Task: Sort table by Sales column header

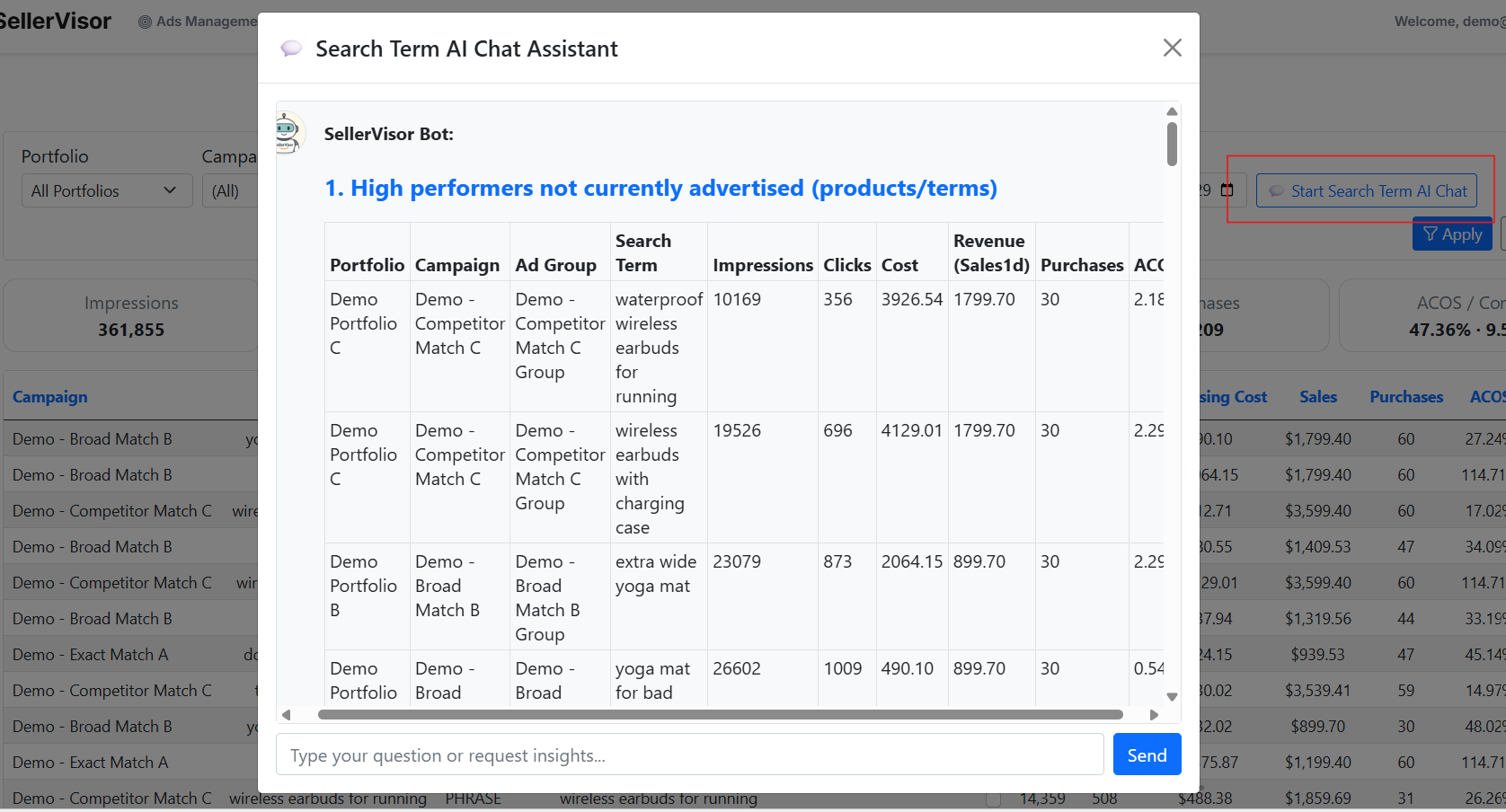Action: point(1317,397)
